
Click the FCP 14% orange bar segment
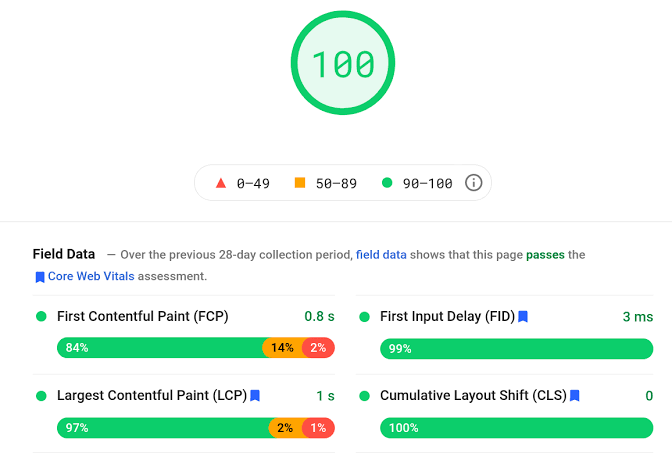[x=283, y=348]
